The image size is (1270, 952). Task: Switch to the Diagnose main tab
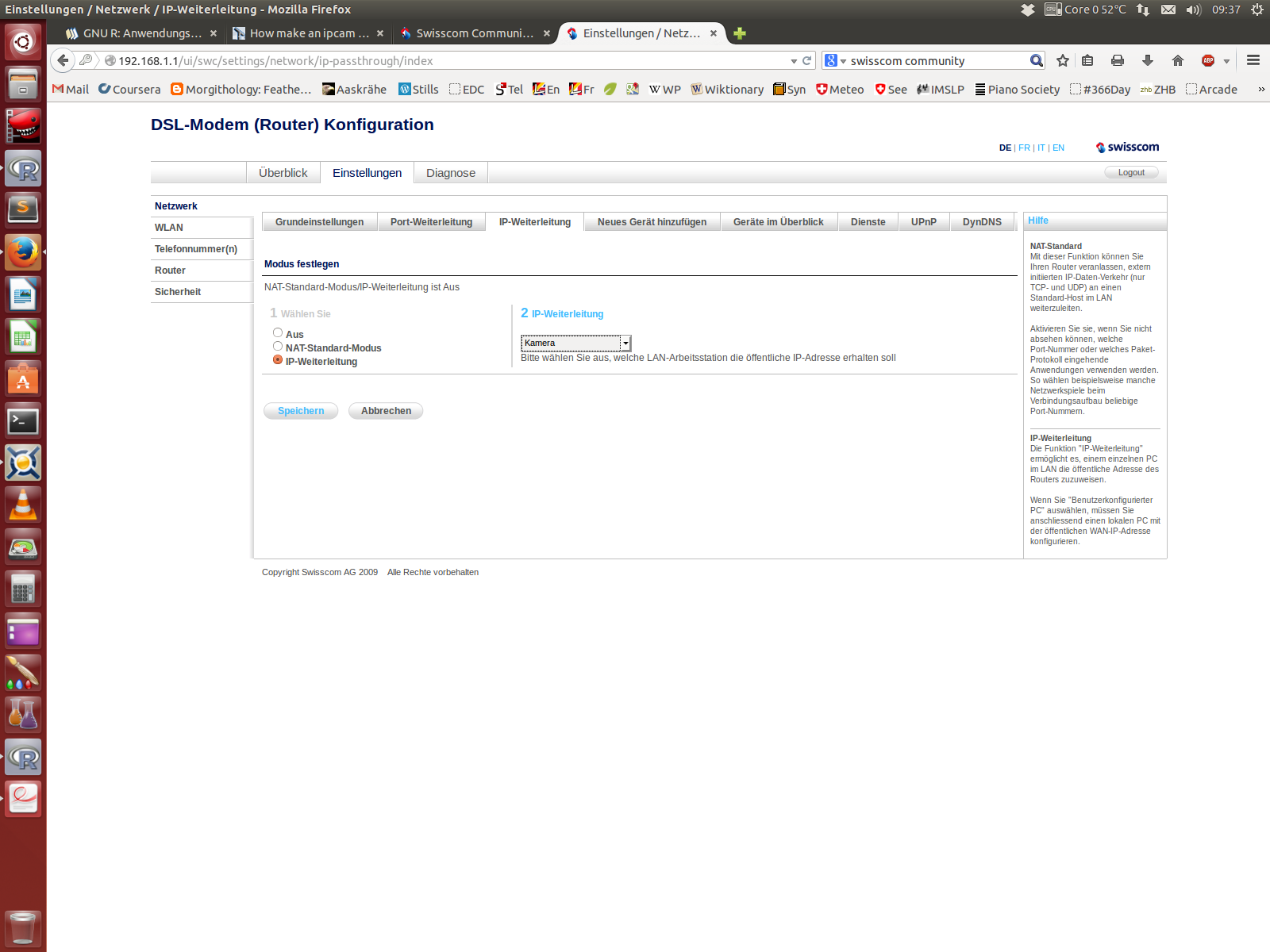click(451, 173)
